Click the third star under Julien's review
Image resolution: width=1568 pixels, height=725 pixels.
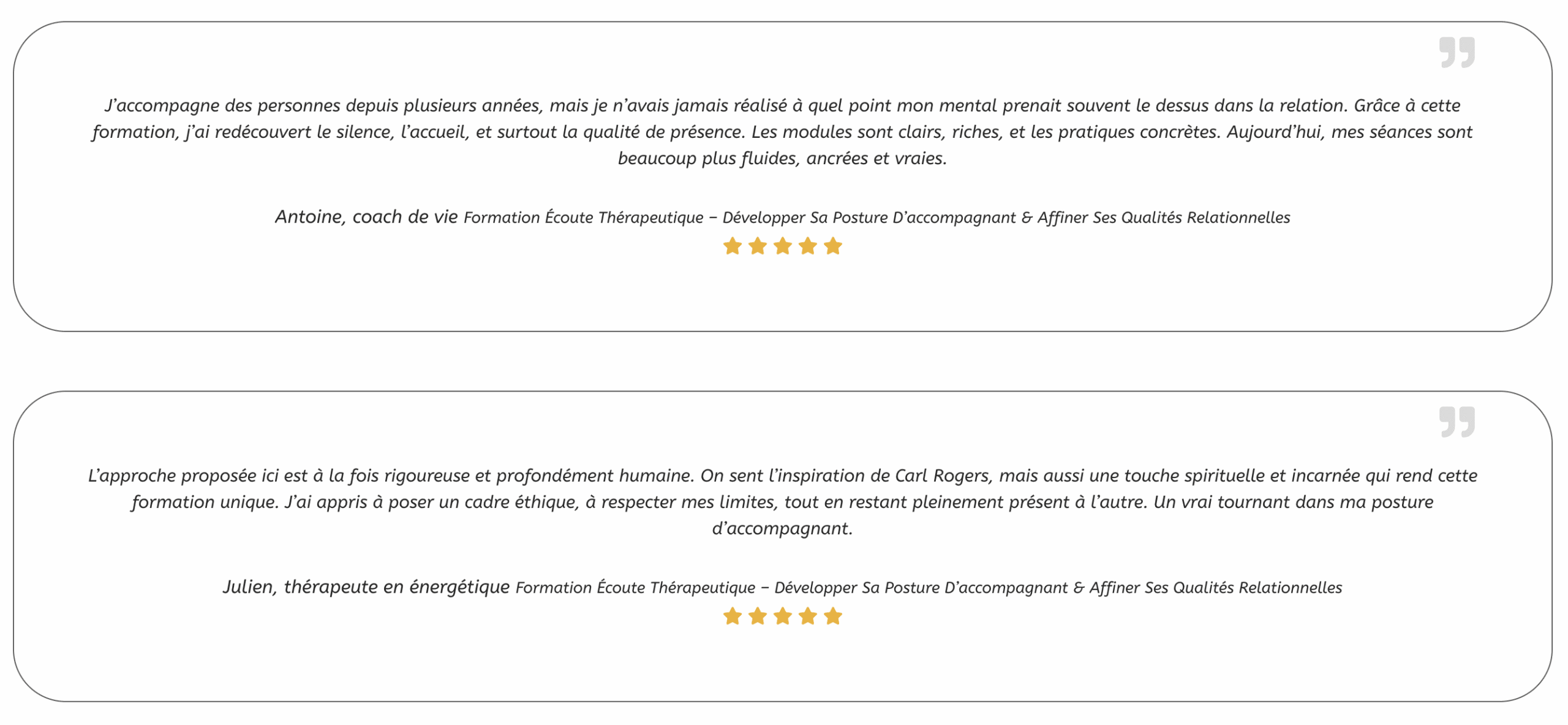pos(783,616)
